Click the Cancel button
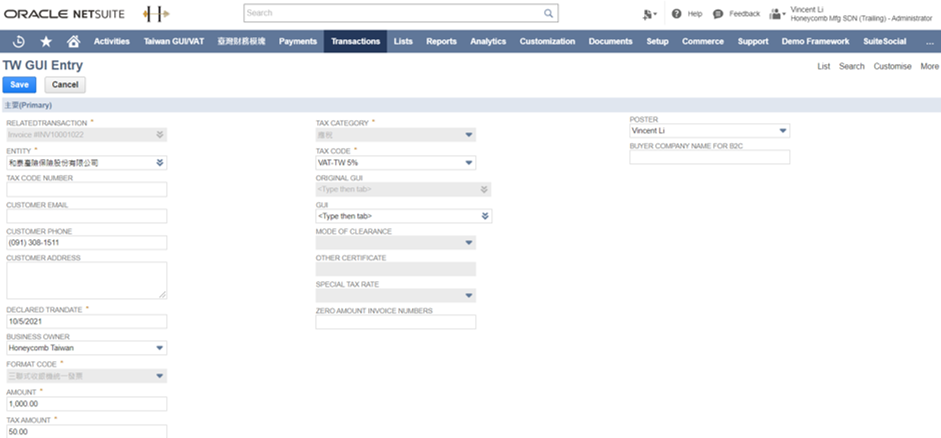This screenshot has height=438, width=941. [65, 85]
